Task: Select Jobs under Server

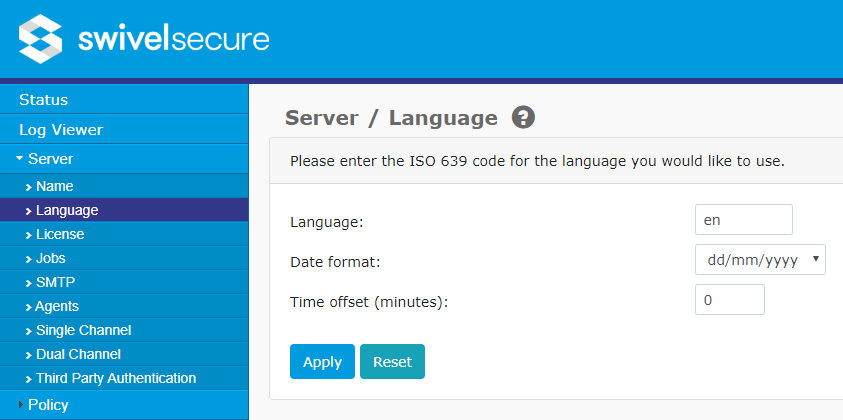Action: [124, 258]
